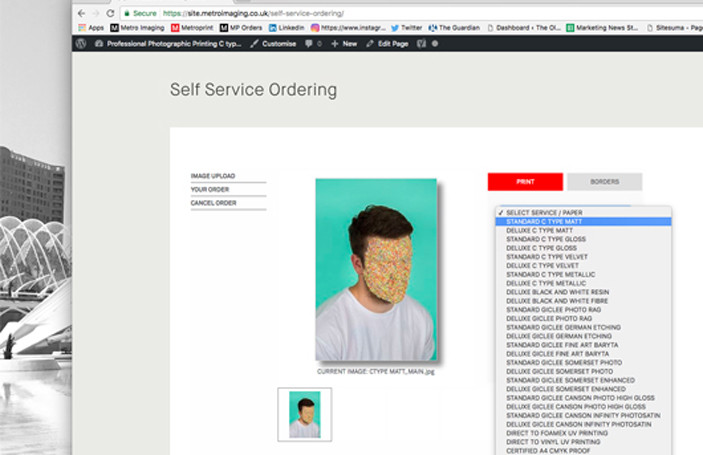
Task: Open the Dashboard bookmark
Action: 524,28
